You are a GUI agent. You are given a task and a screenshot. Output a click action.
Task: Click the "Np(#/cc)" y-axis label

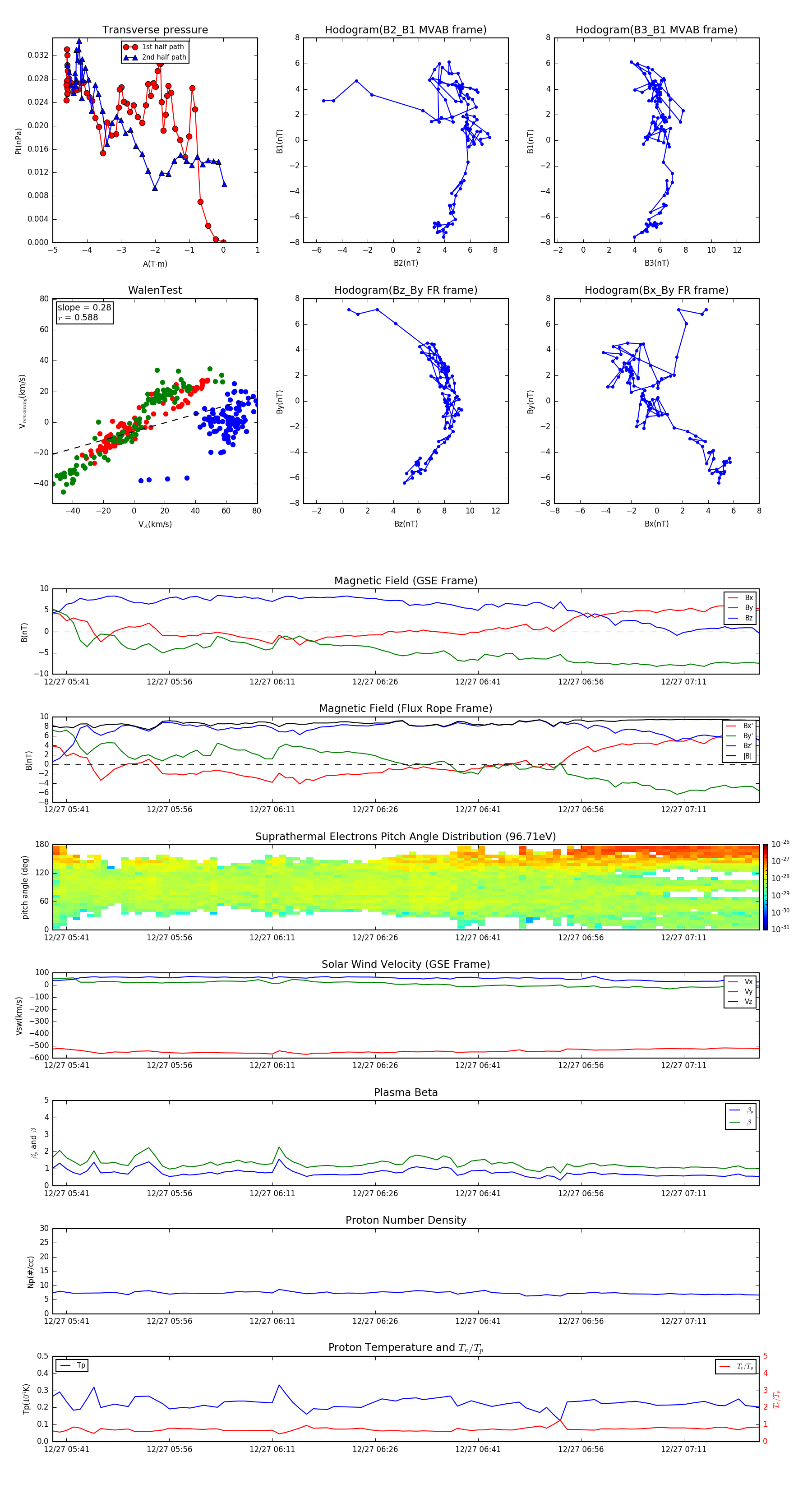(31, 1271)
